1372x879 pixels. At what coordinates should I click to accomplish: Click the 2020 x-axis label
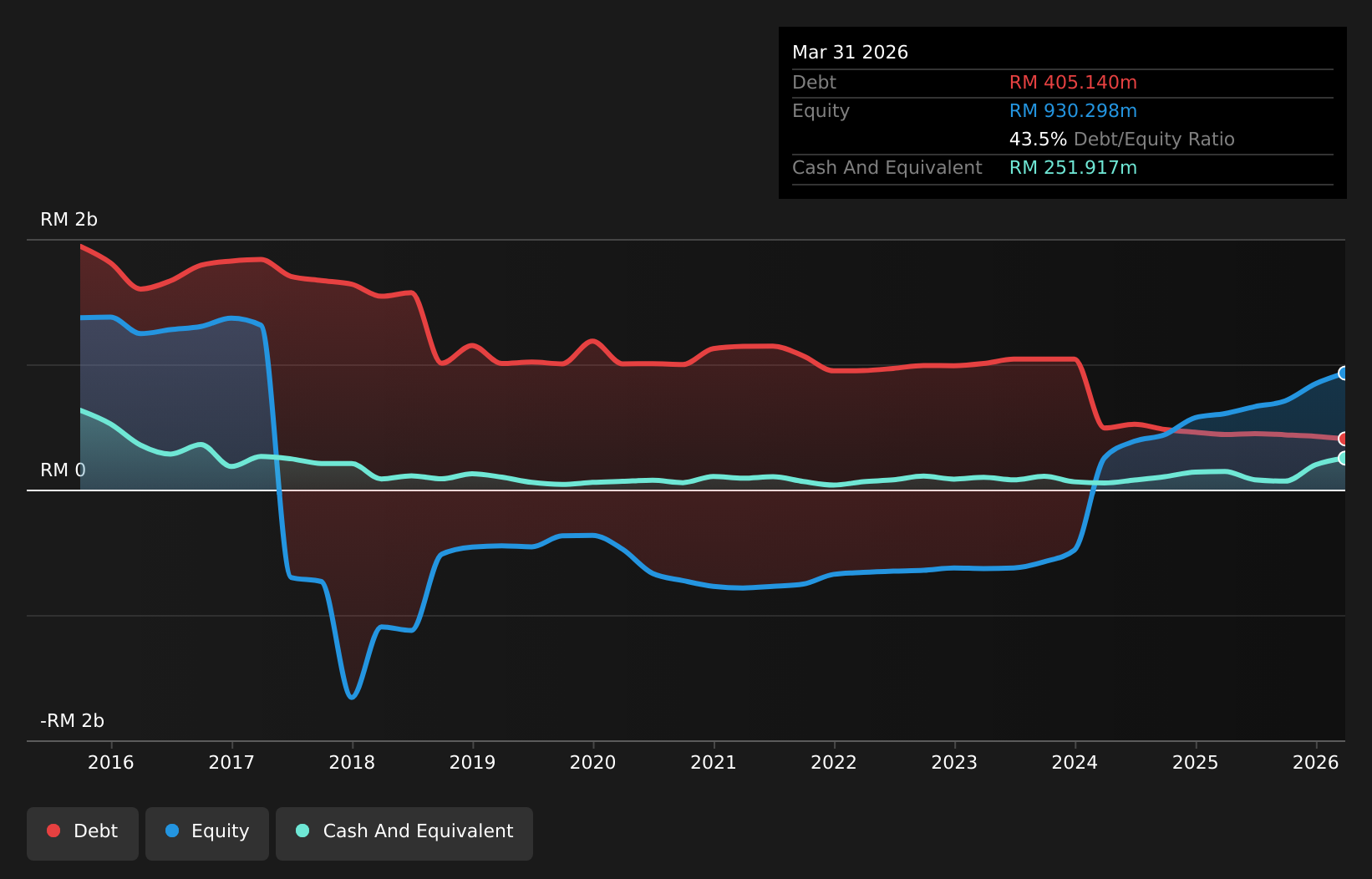(593, 762)
